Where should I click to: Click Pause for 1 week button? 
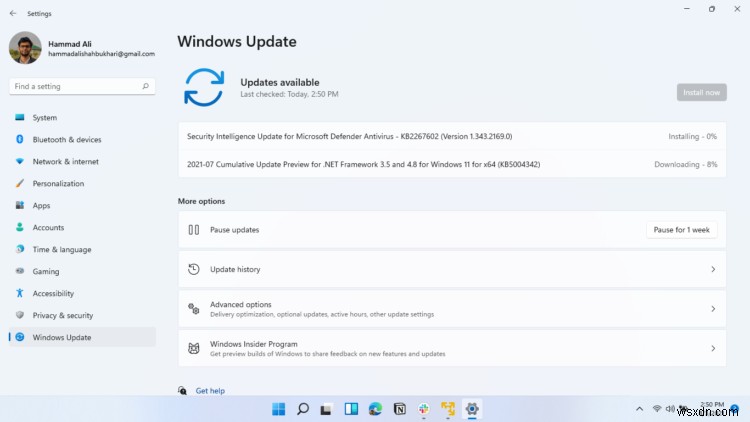(x=682, y=230)
